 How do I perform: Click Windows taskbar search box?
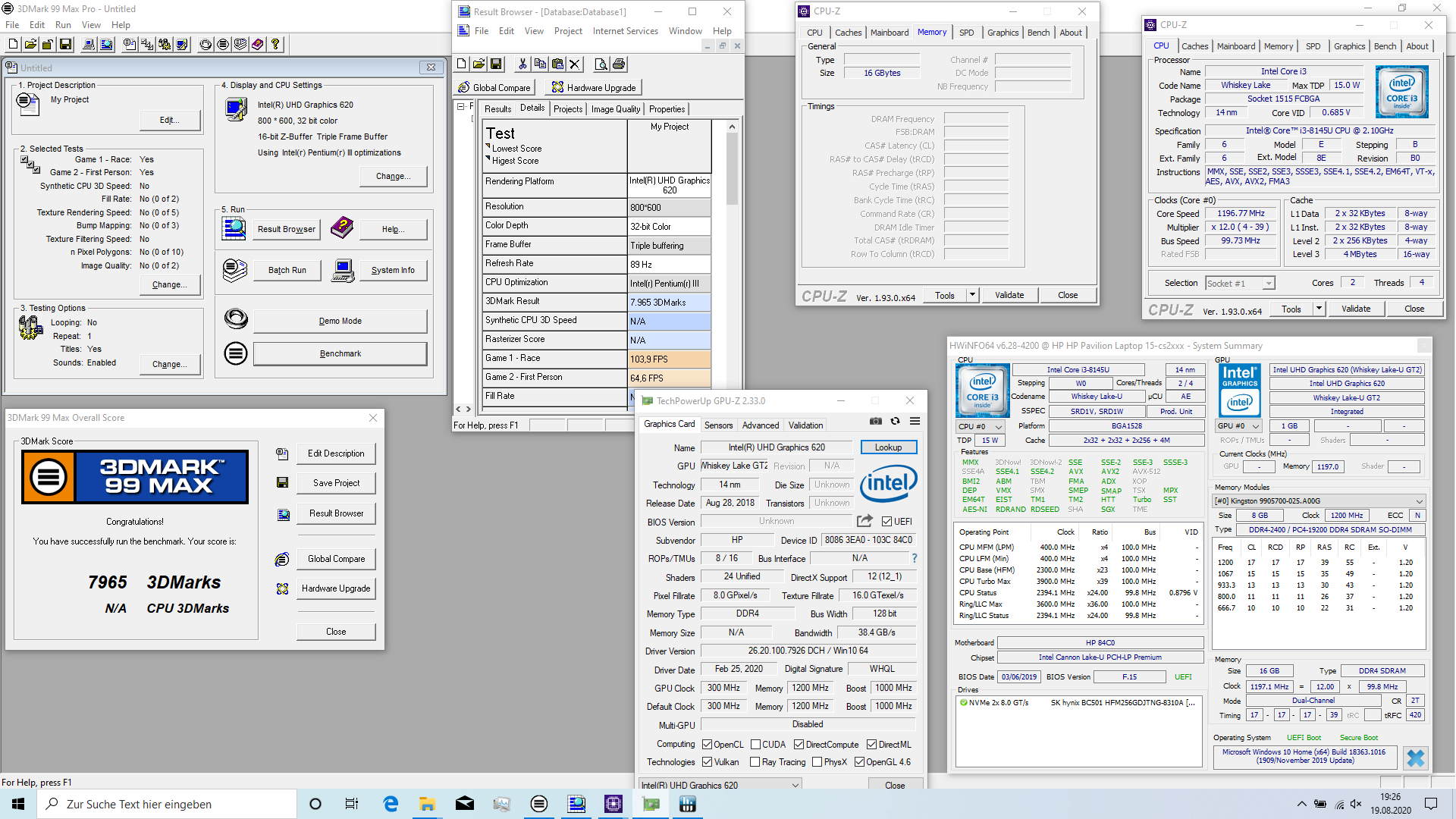pyautogui.click(x=167, y=804)
